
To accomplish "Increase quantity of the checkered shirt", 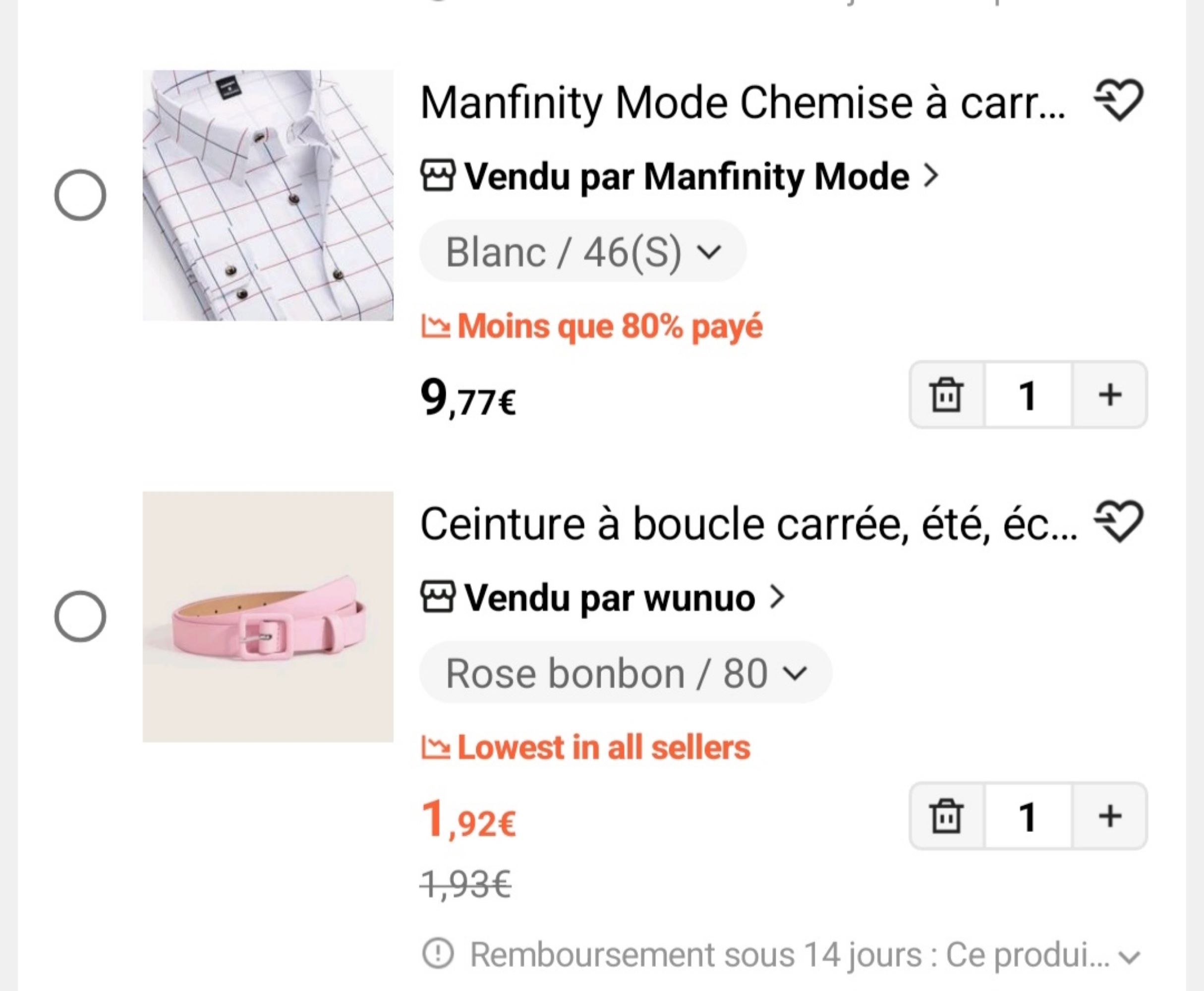I will pos(1110,394).
